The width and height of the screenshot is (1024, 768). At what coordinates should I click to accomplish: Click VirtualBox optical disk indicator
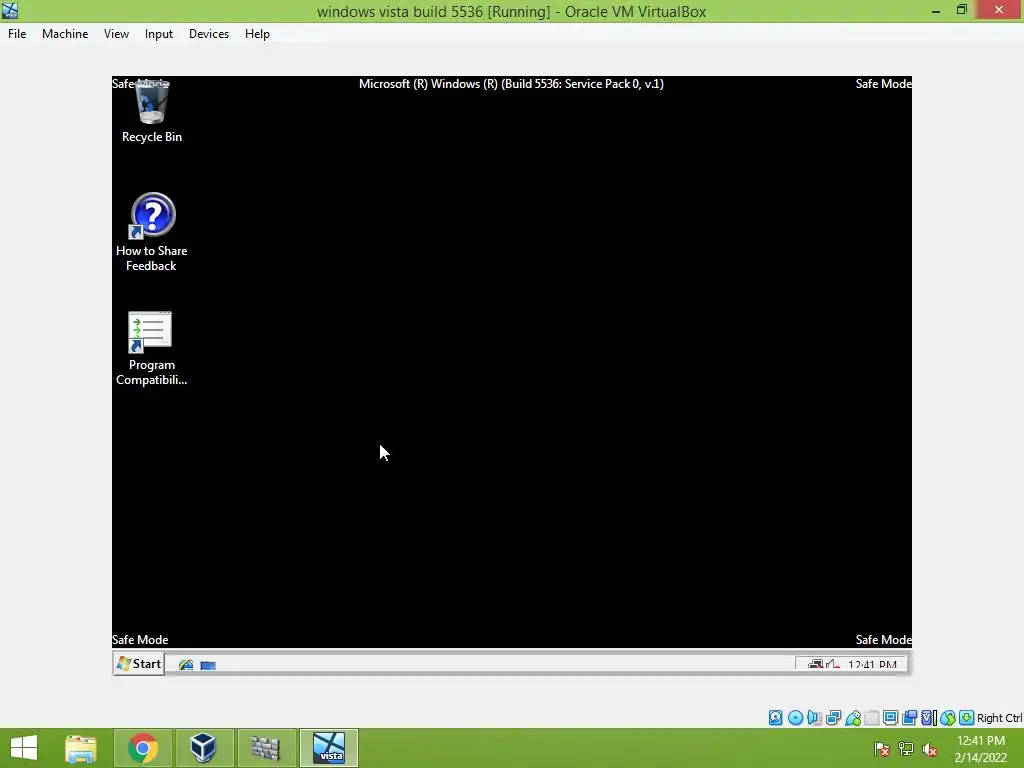[x=795, y=718]
